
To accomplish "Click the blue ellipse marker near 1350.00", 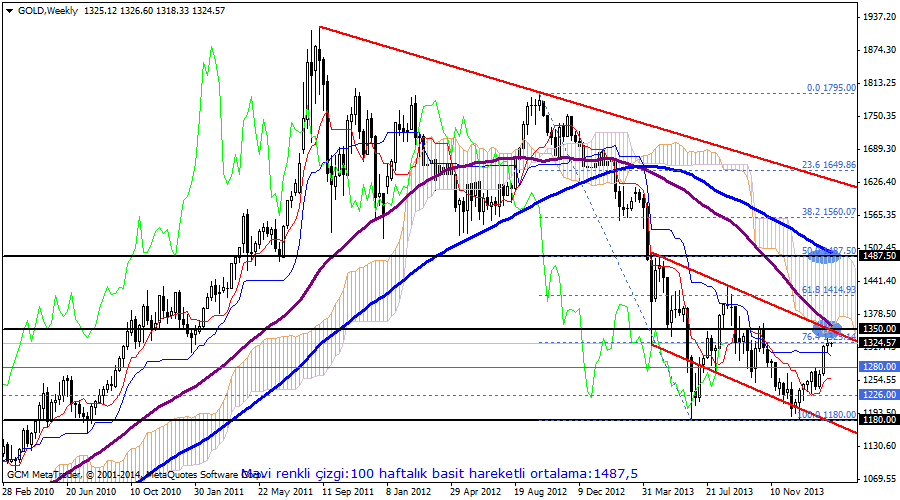I will click(828, 329).
